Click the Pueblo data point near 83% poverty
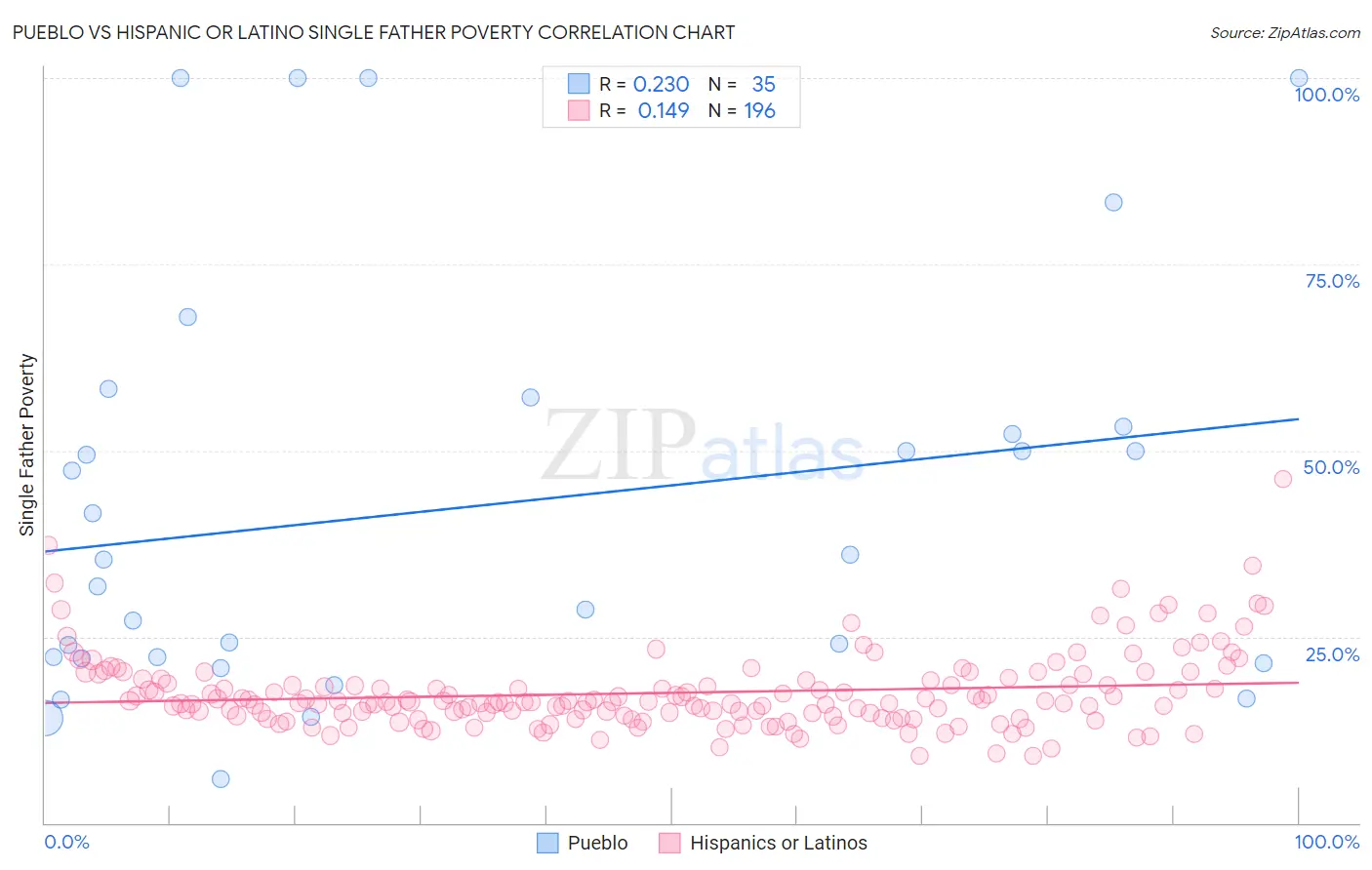Image resolution: width=1372 pixels, height=870 pixels. point(1113,203)
